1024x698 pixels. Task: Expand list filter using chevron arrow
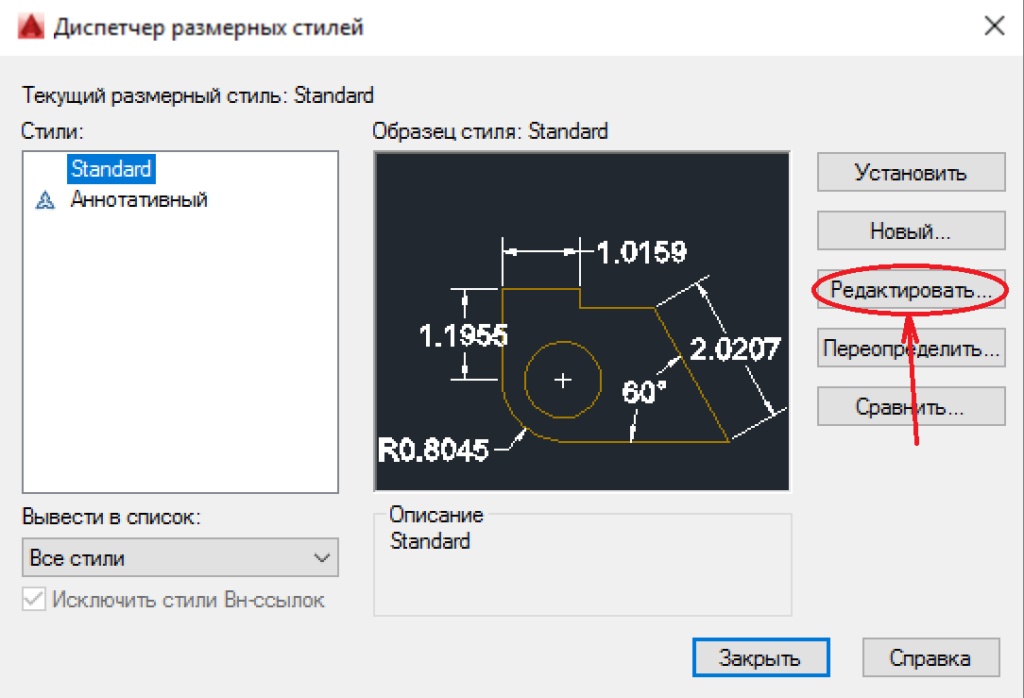[x=322, y=558]
